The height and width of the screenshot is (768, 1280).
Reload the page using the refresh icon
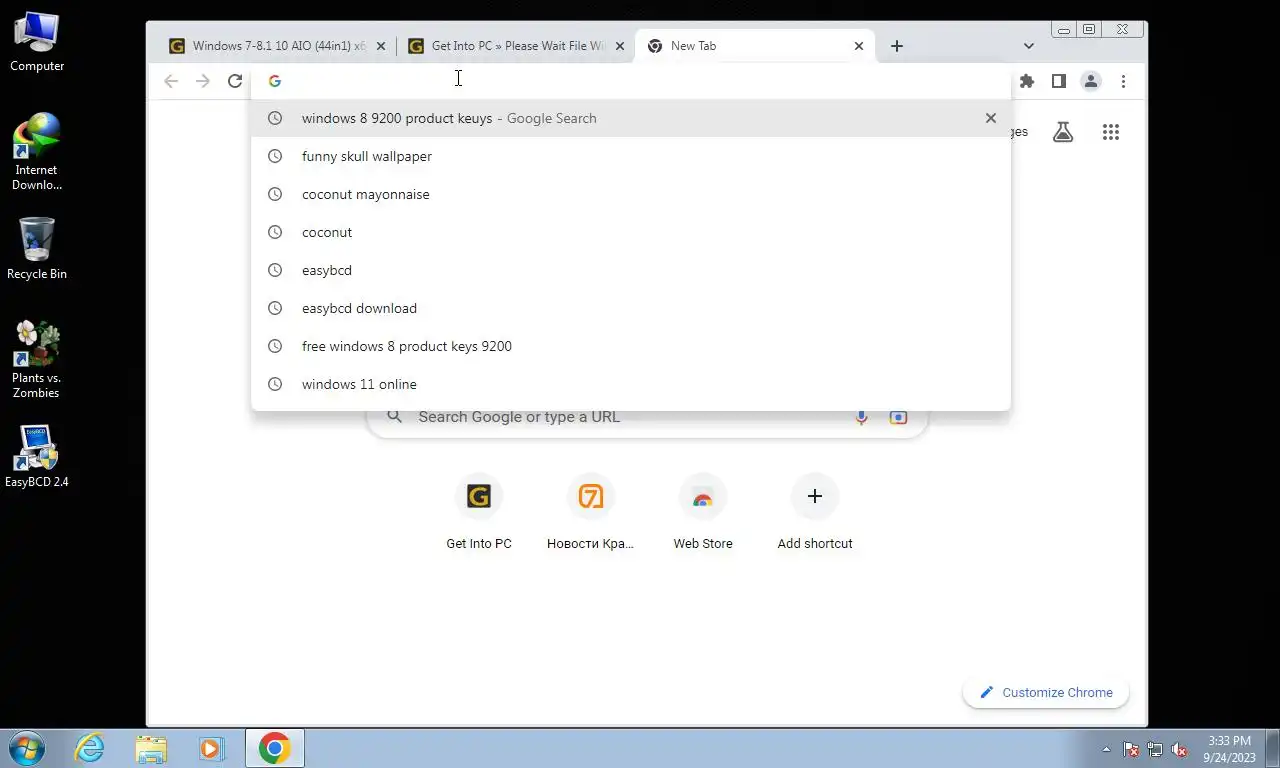coord(235,81)
